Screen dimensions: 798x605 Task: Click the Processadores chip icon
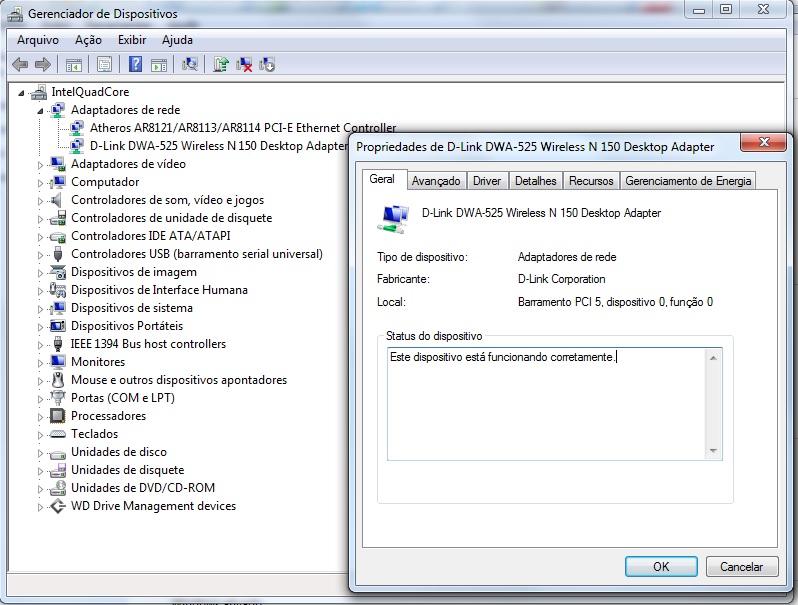tap(58, 416)
